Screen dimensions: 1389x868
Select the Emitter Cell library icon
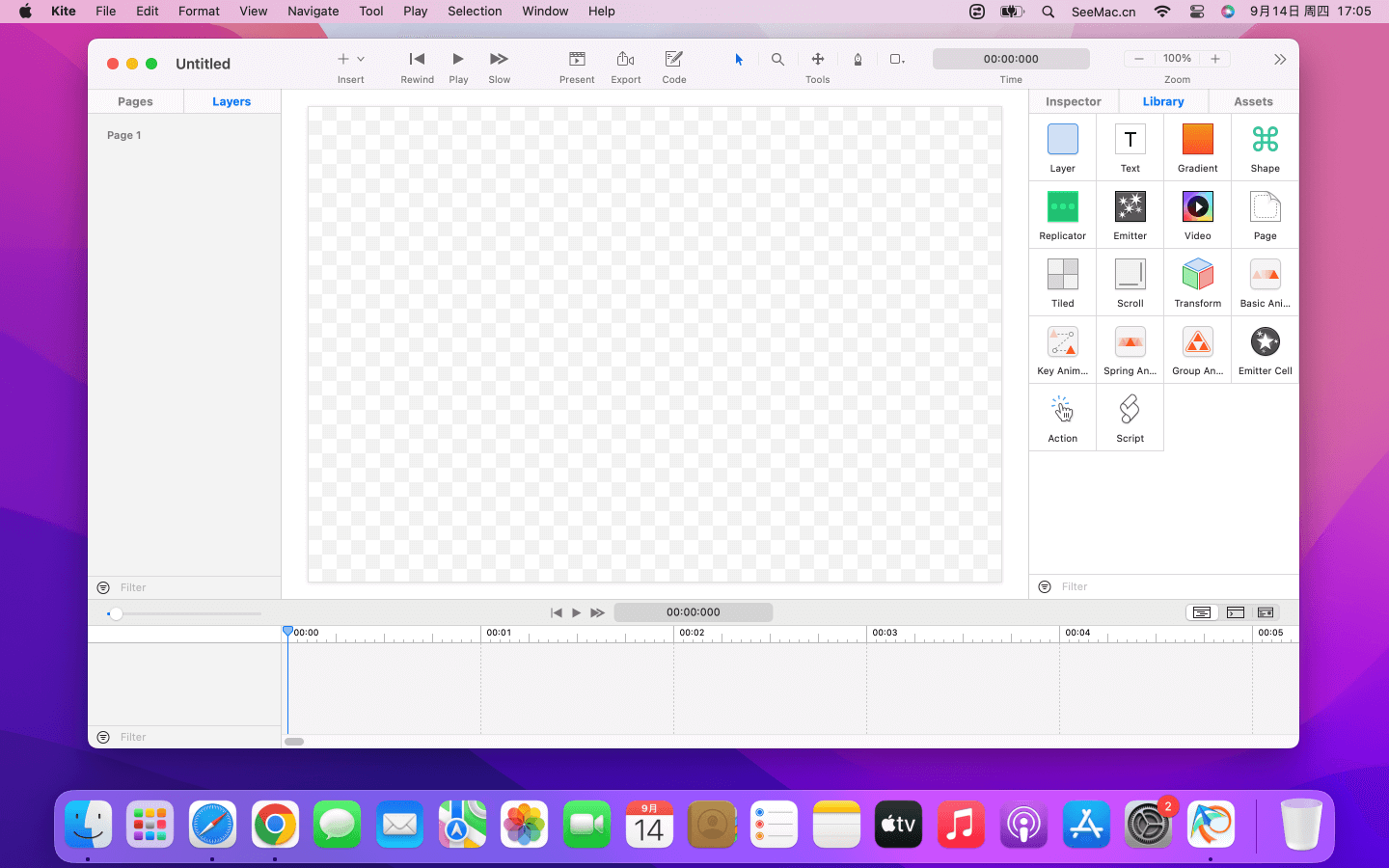(1265, 342)
